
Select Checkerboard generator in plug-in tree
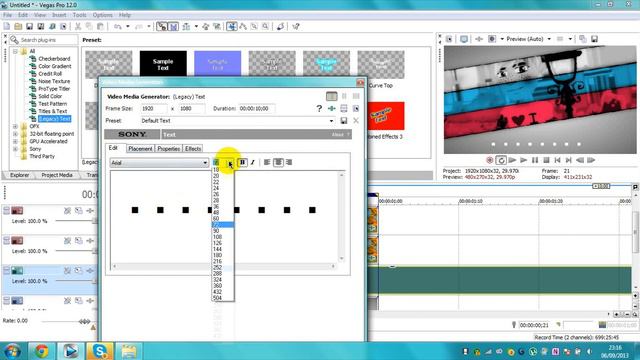pyautogui.click(x=54, y=59)
